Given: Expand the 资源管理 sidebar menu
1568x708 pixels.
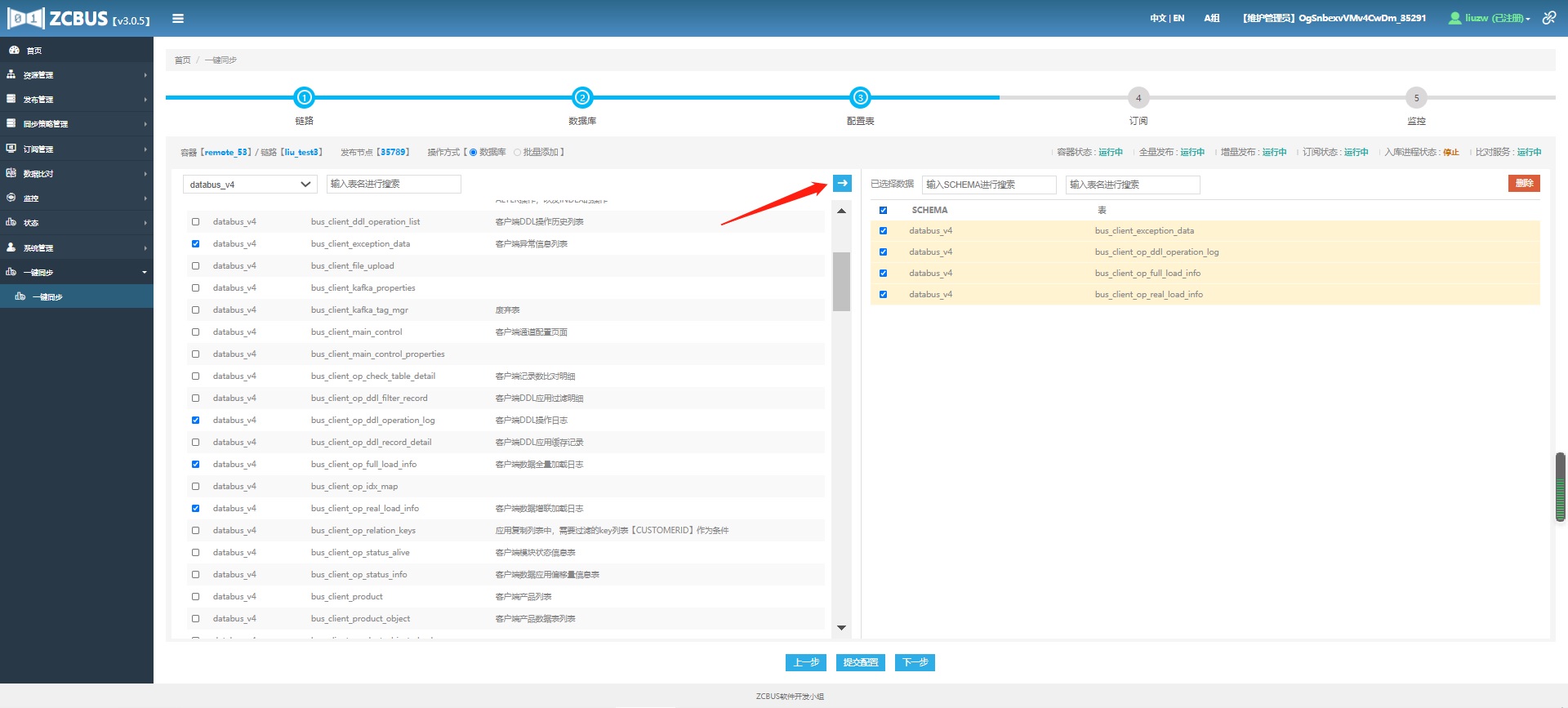Looking at the screenshot, I should pos(76,75).
